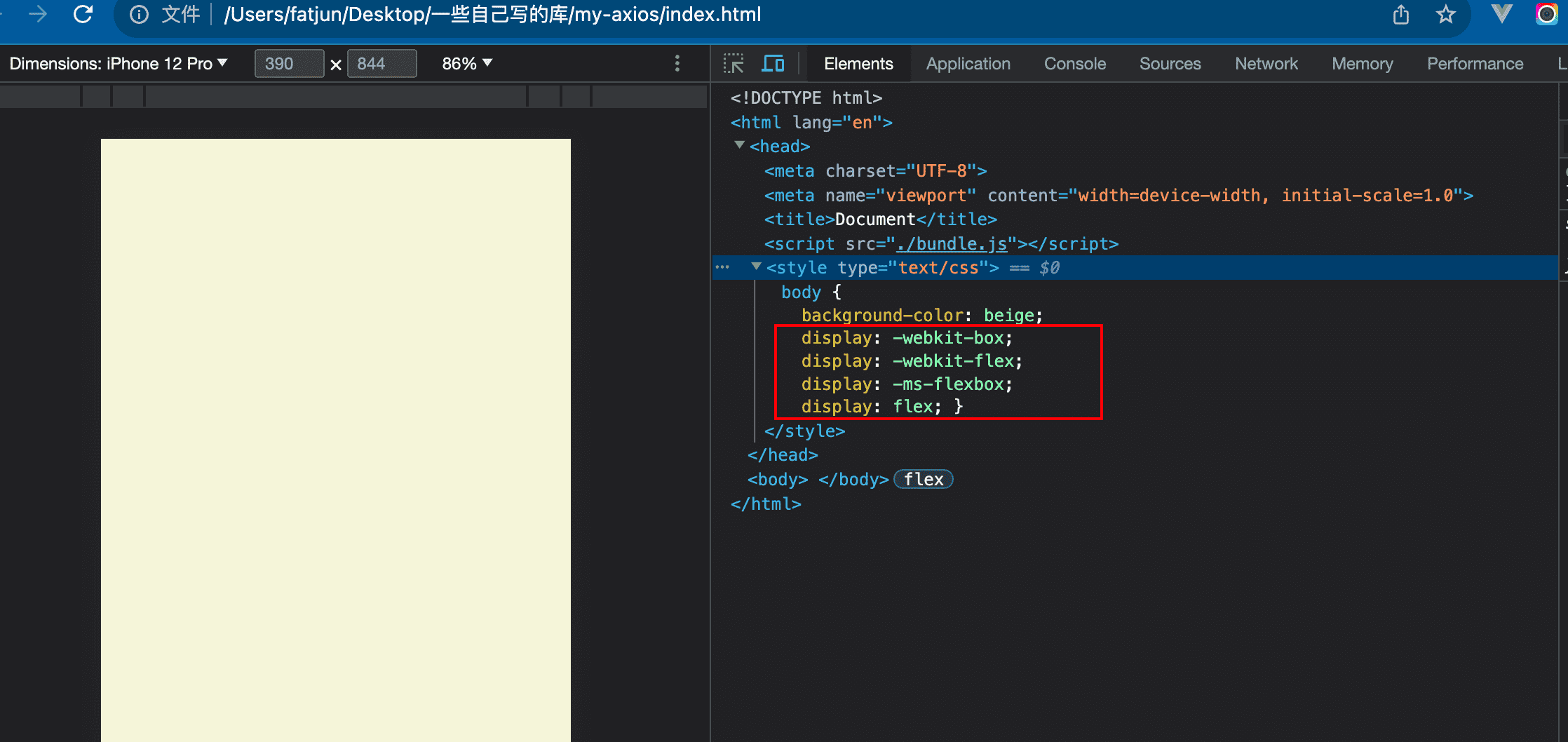Select the html lang="en" node
Viewport: 1568px width, 742px height.
811,122
